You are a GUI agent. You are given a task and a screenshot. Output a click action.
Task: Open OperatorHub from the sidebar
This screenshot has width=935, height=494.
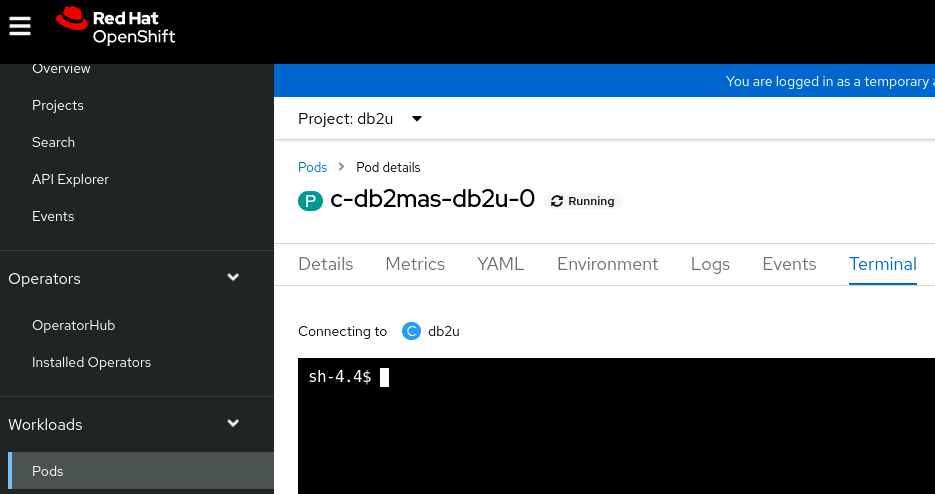tap(74, 325)
